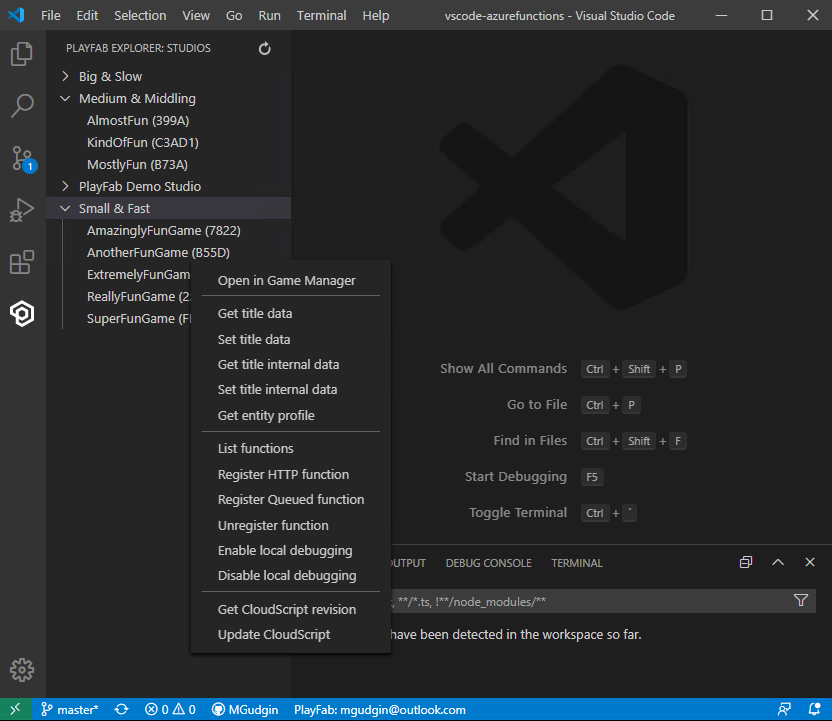The image size is (832, 721).
Task: Choose Get title internal data
Action: click(291, 364)
